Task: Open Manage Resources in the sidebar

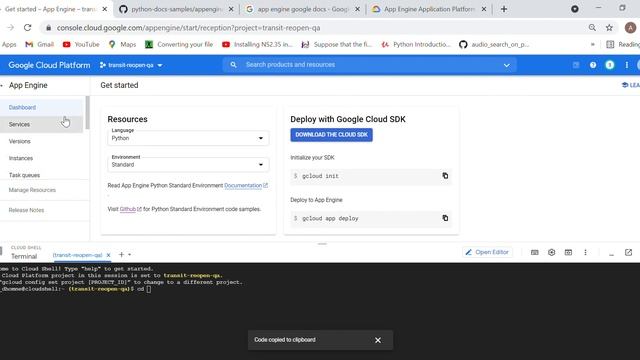Action: coord(32,190)
